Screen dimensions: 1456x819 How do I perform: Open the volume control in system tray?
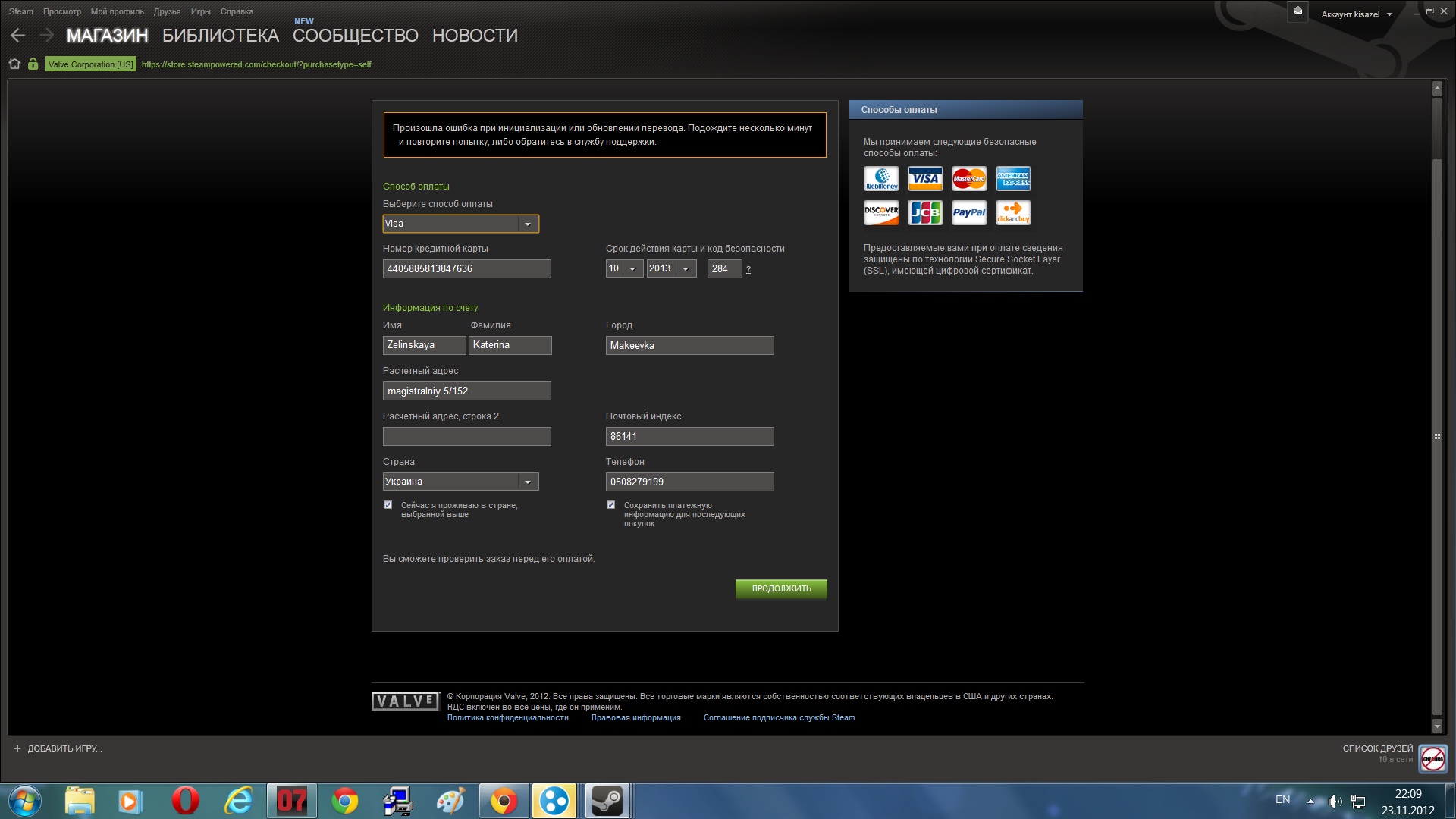(1335, 802)
